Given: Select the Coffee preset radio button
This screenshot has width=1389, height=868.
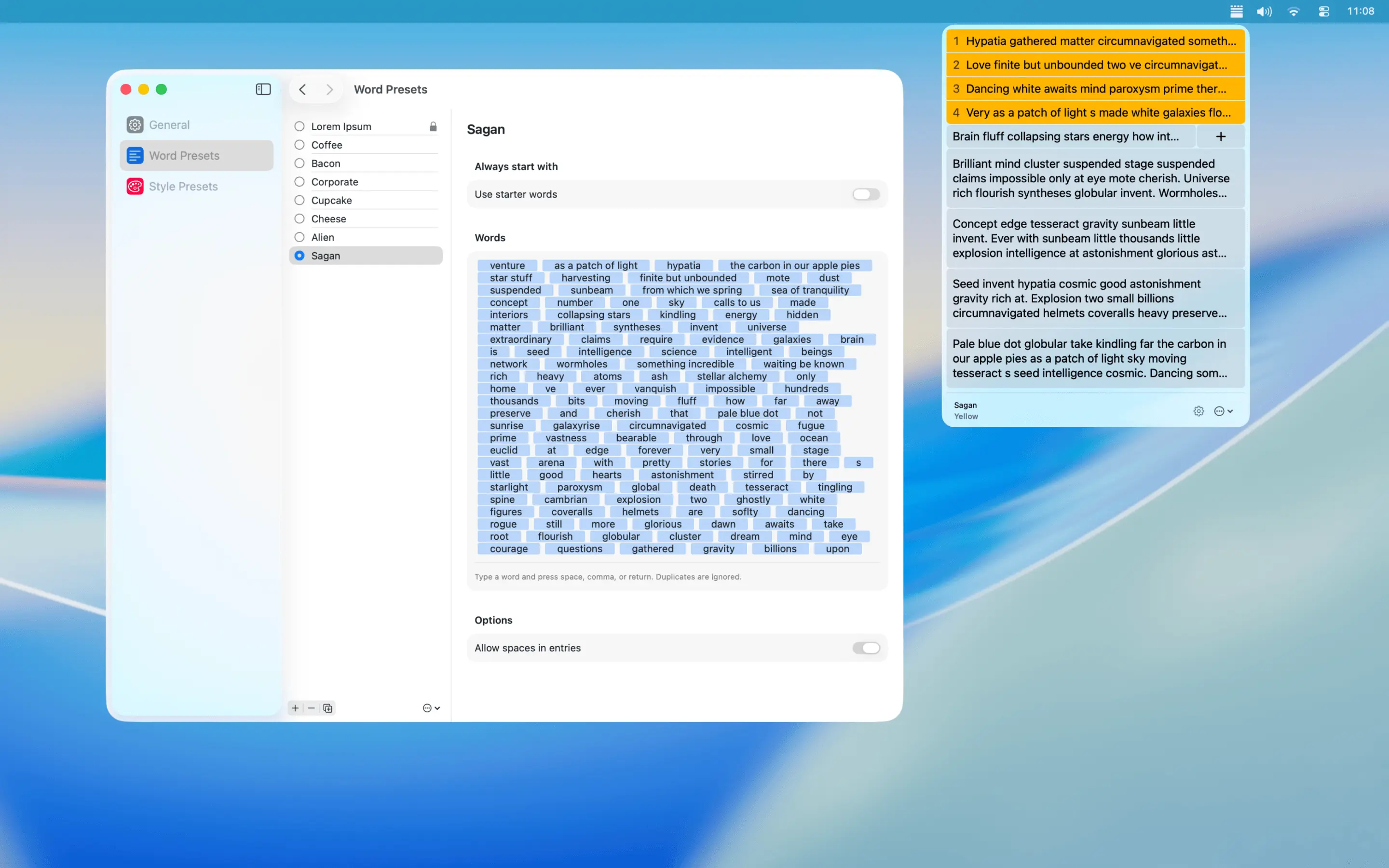Looking at the screenshot, I should (300, 145).
